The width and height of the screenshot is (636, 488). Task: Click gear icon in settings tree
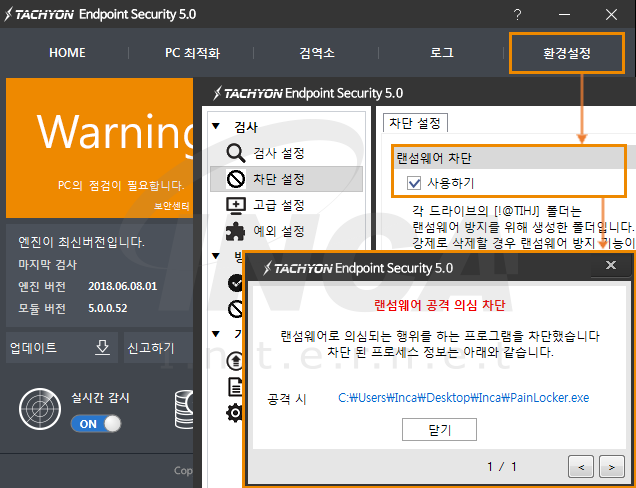click(235, 413)
